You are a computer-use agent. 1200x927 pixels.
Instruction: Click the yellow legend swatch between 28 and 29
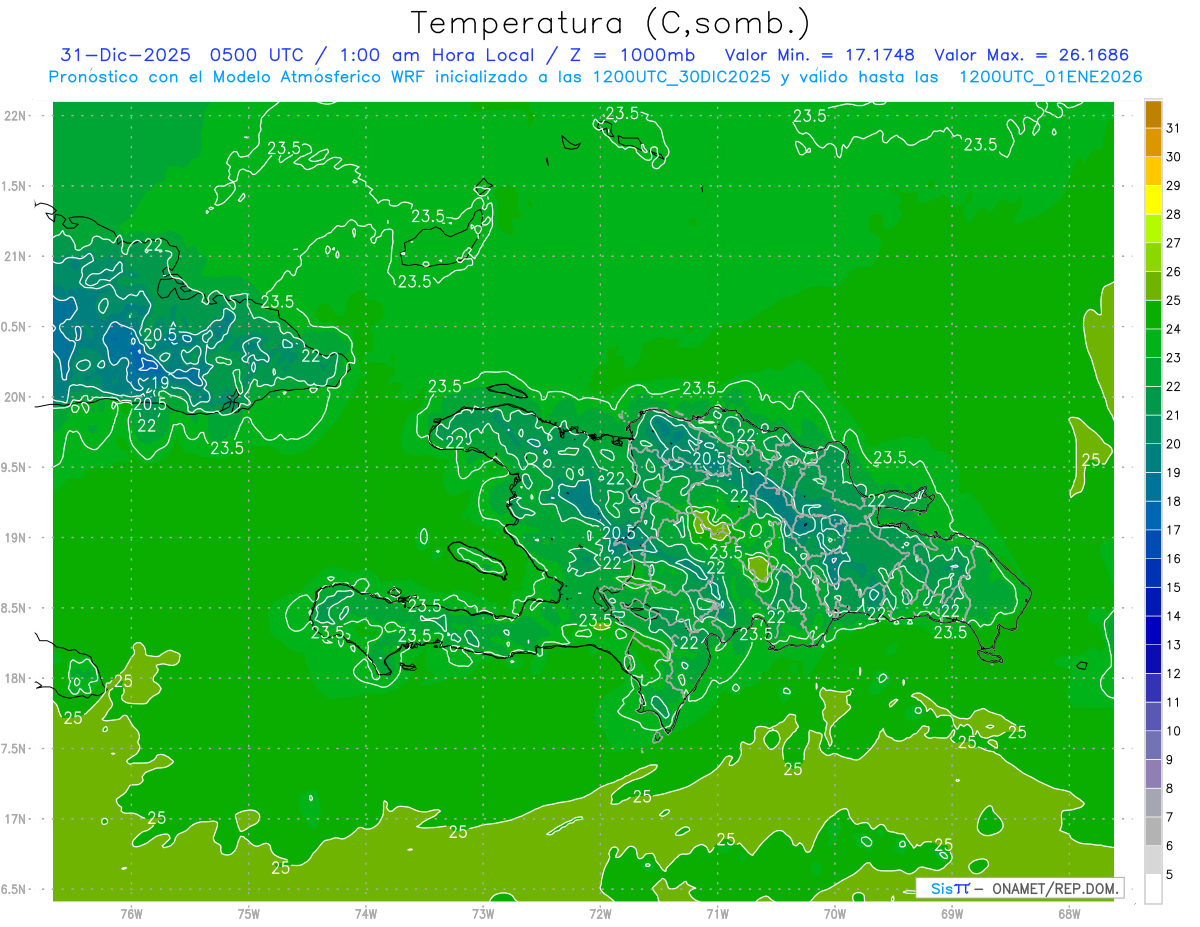tap(1153, 200)
